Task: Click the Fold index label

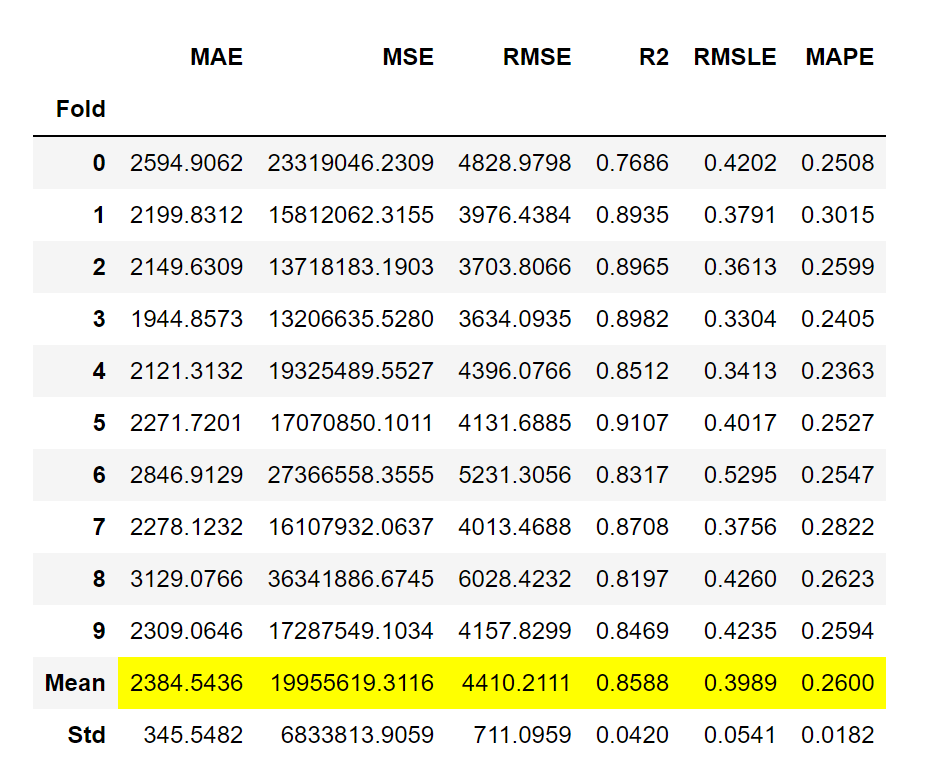Action: point(81,109)
